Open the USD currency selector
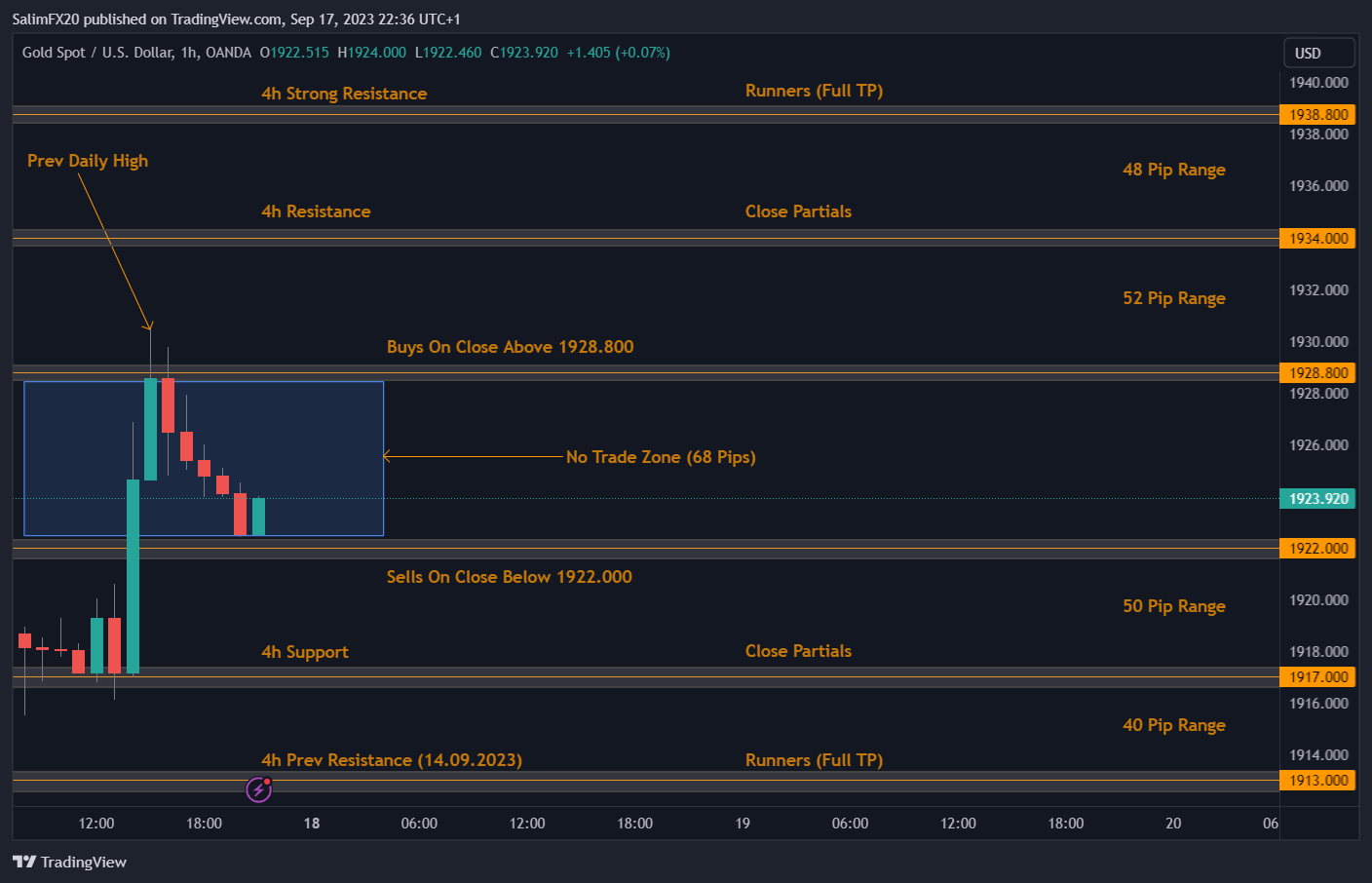 [x=1318, y=53]
